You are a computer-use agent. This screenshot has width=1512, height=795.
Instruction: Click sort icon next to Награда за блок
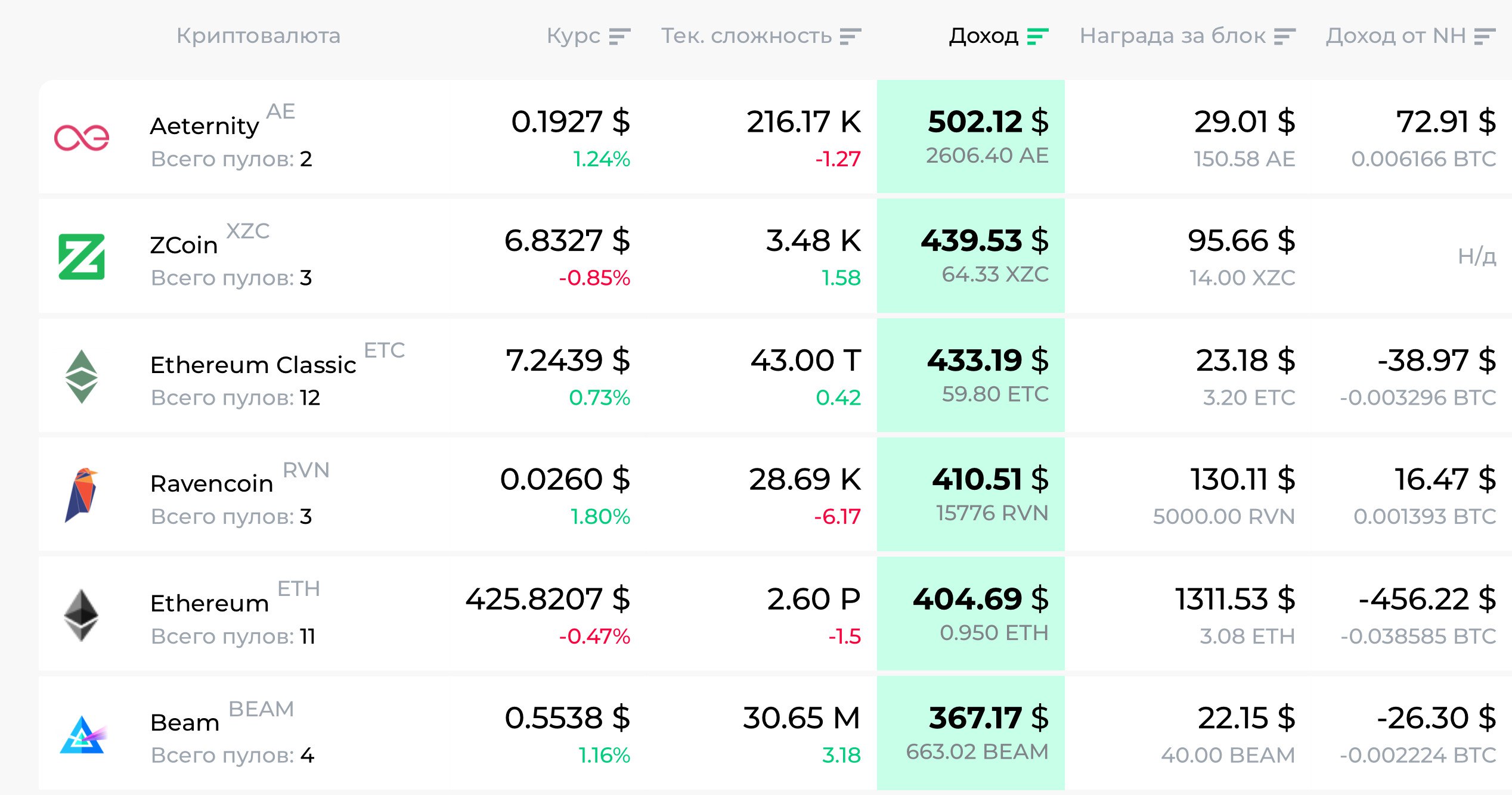coord(1285,36)
